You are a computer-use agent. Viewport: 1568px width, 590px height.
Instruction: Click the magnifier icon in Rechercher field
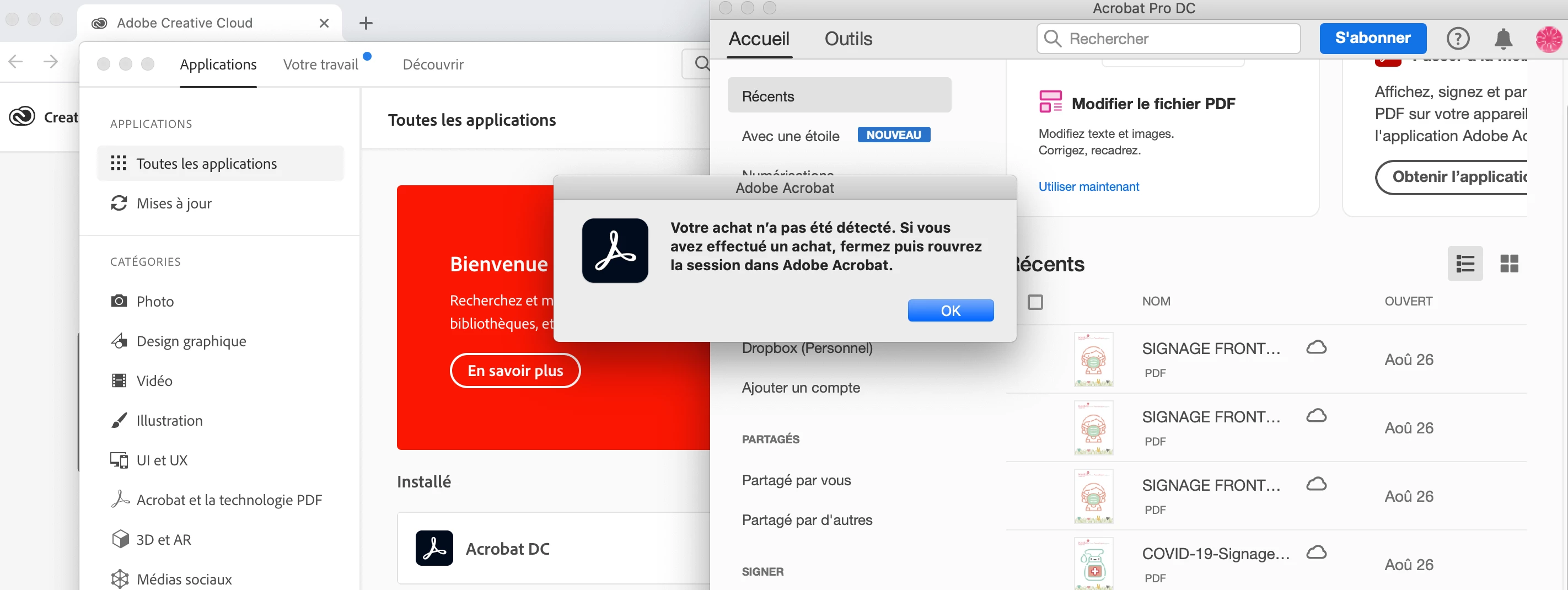click(1053, 39)
